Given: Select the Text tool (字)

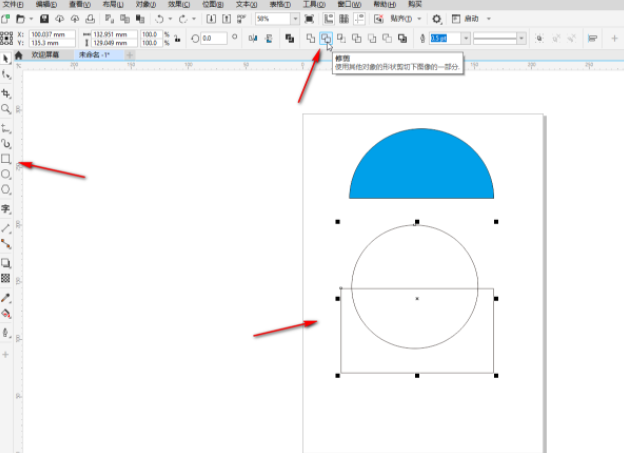Looking at the screenshot, I should 7,209.
